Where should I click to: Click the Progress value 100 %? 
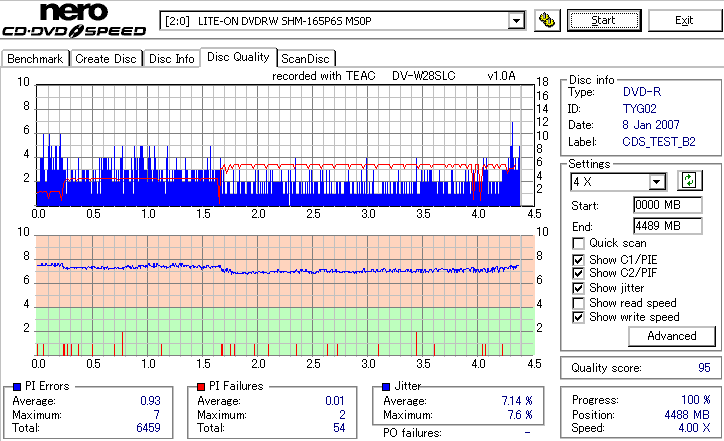(696, 400)
